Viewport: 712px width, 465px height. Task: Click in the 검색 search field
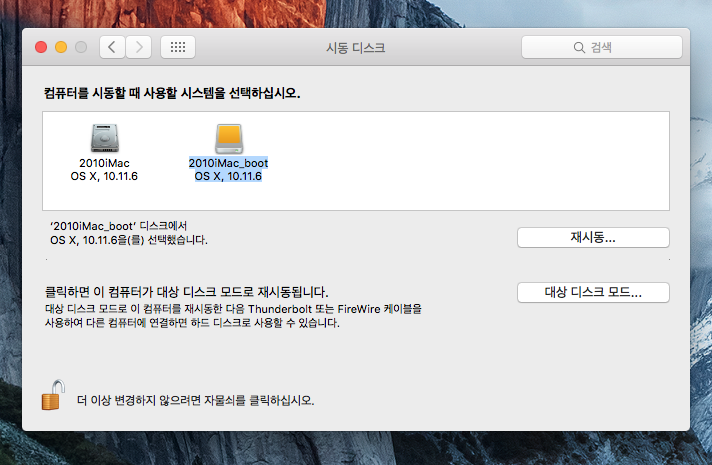[x=602, y=47]
